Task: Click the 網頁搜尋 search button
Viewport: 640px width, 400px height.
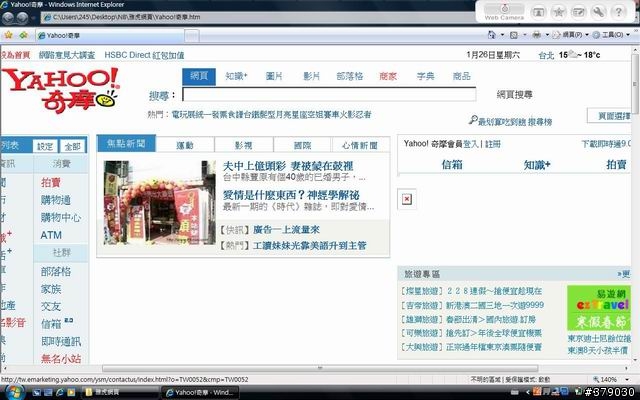Action: click(x=514, y=95)
